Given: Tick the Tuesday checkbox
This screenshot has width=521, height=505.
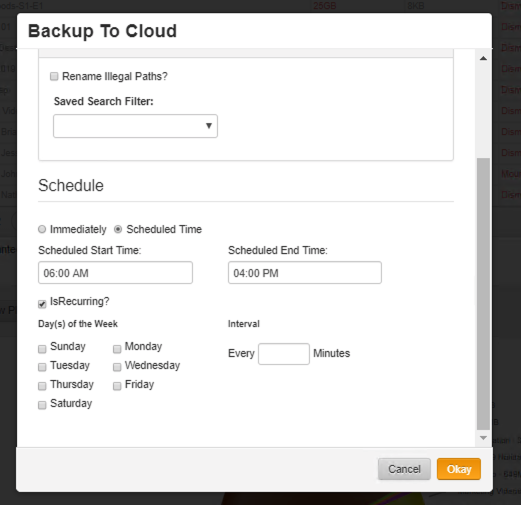Looking at the screenshot, I should coord(42,367).
